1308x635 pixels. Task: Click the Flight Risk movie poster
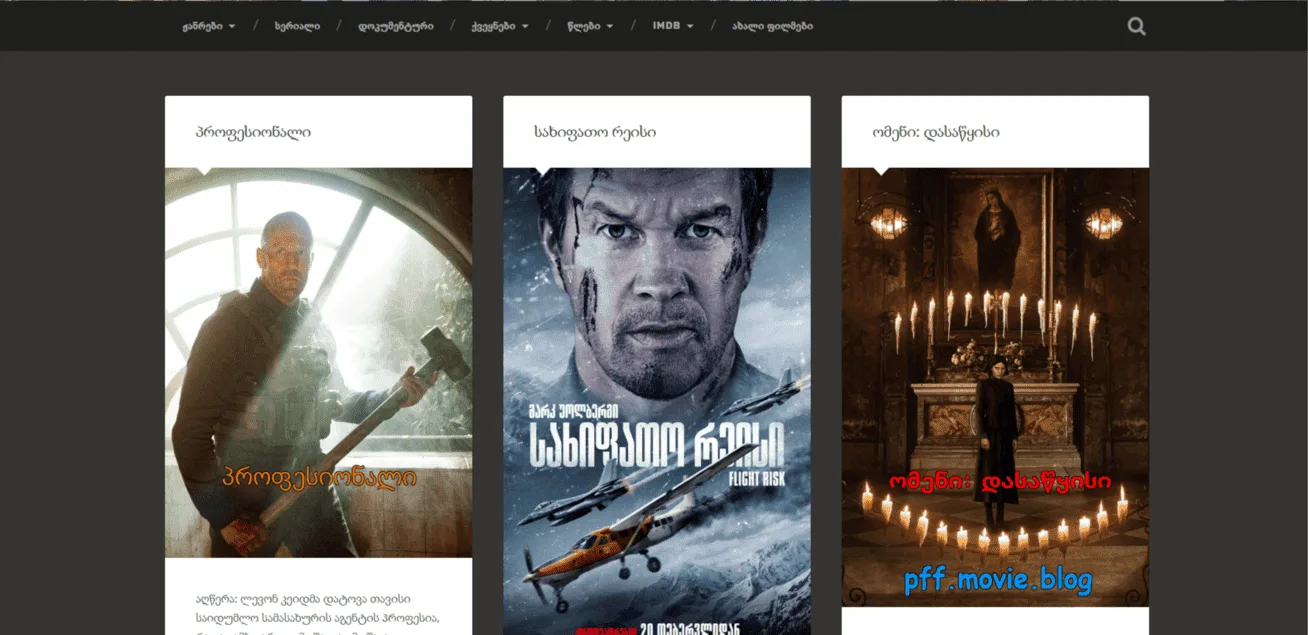657,401
